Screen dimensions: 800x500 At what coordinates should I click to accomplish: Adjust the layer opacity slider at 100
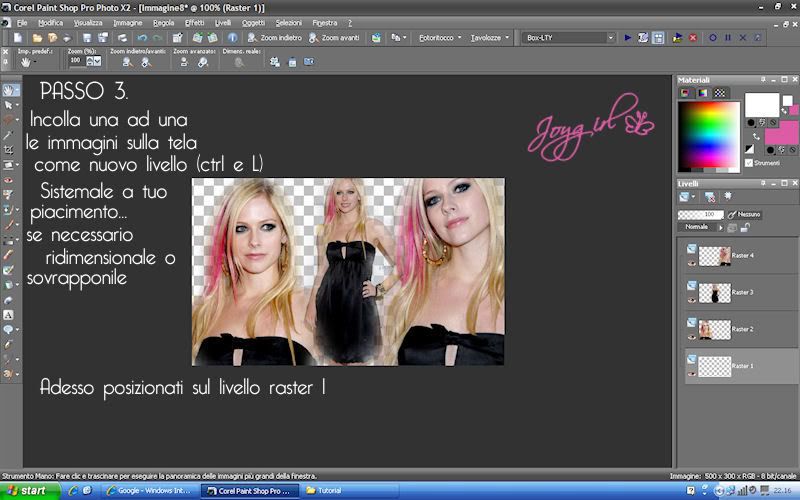coord(701,215)
